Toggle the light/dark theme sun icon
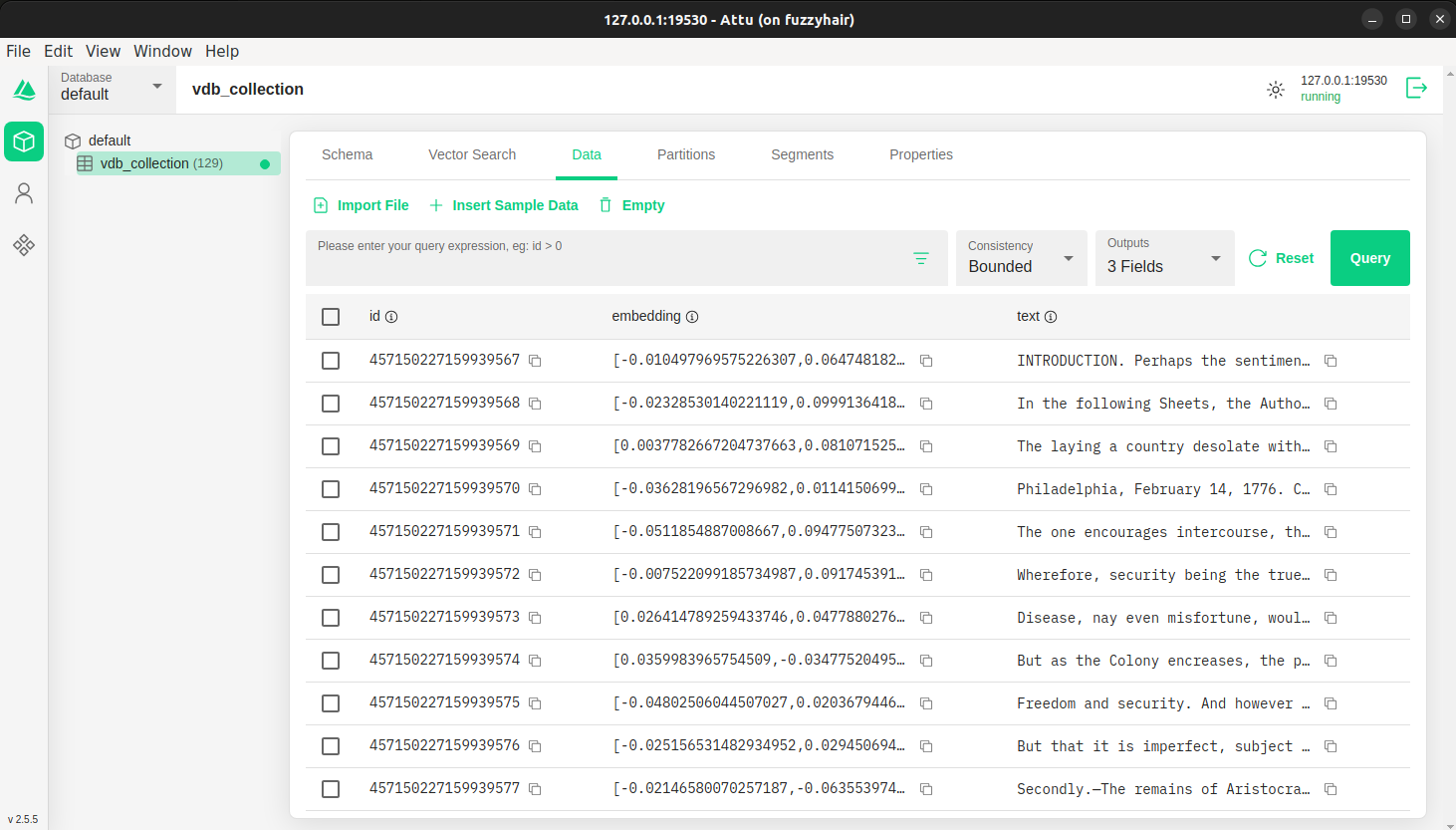 pyautogui.click(x=1276, y=90)
